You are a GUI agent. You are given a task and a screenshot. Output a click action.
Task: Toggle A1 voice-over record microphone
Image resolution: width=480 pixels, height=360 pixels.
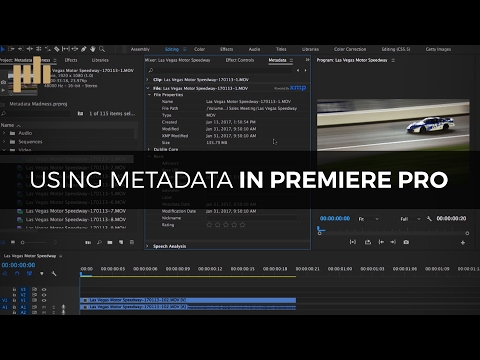tap(63, 308)
